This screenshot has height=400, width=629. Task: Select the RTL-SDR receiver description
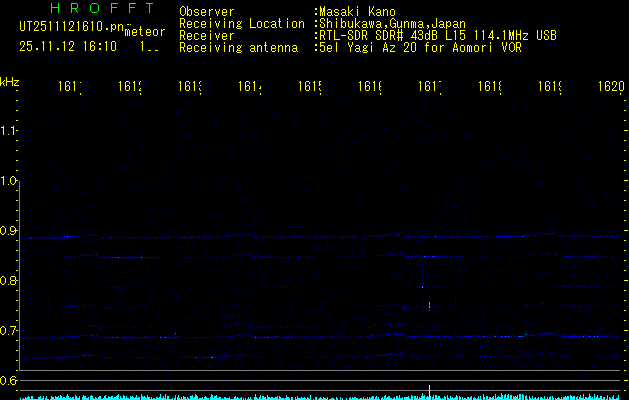point(438,35)
